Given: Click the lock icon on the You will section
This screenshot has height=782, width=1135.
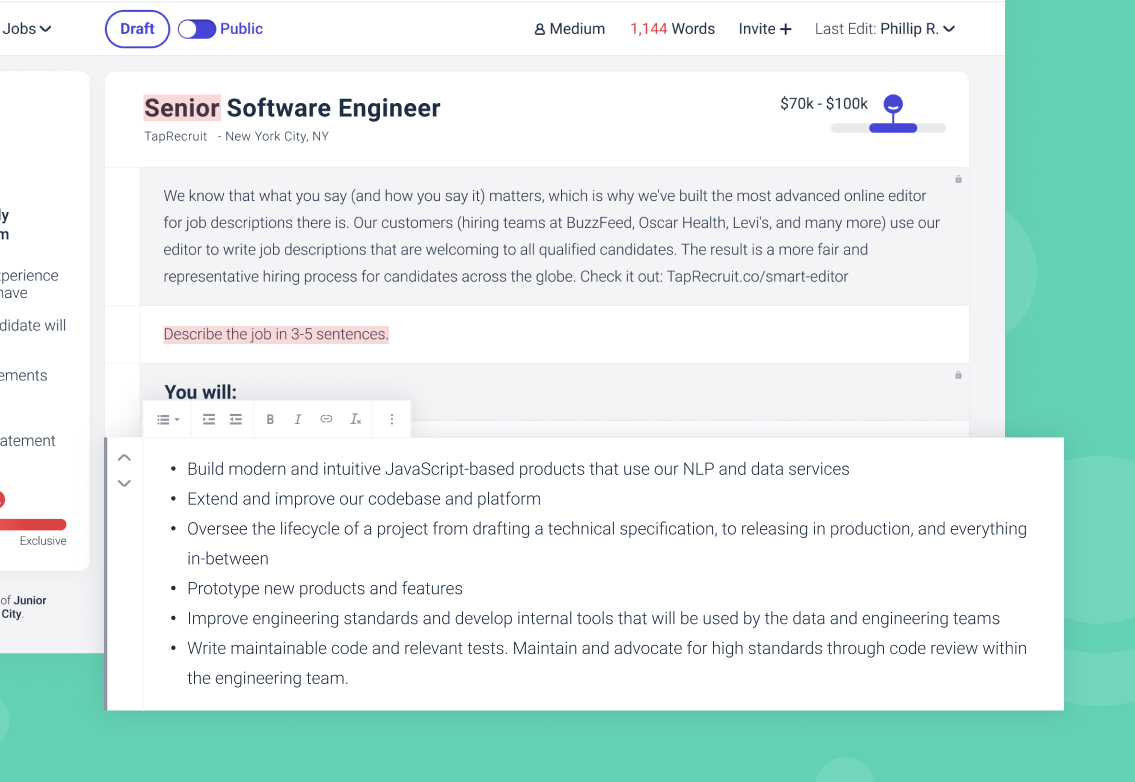Looking at the screenshot, I should [958, 375].
